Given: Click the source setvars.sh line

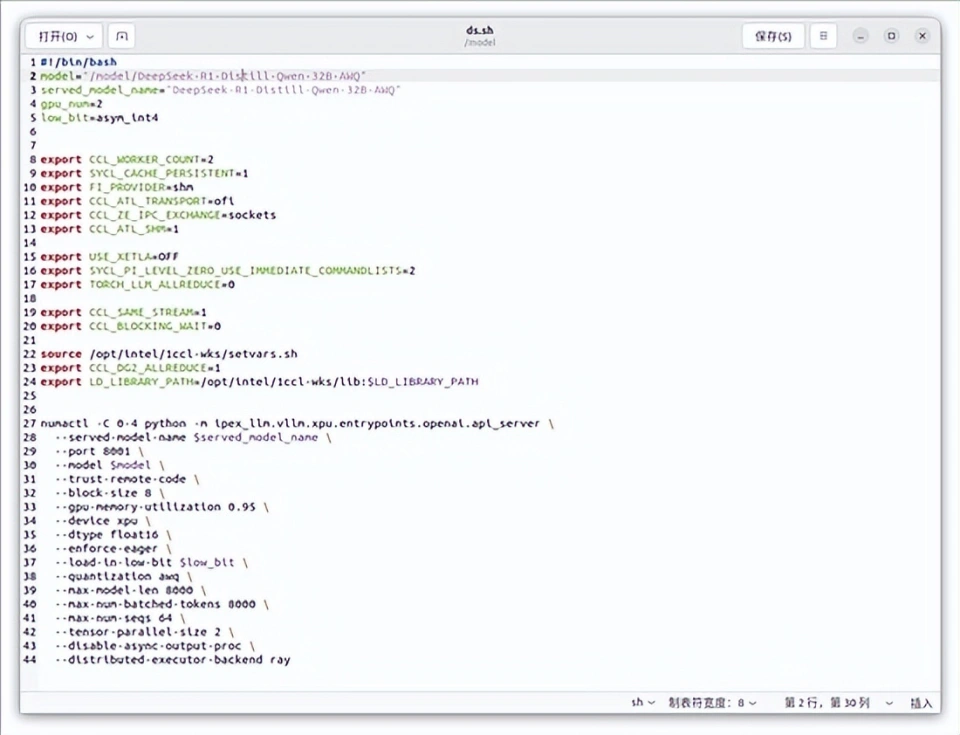Looking at the screenshot, I should [169, 354].
